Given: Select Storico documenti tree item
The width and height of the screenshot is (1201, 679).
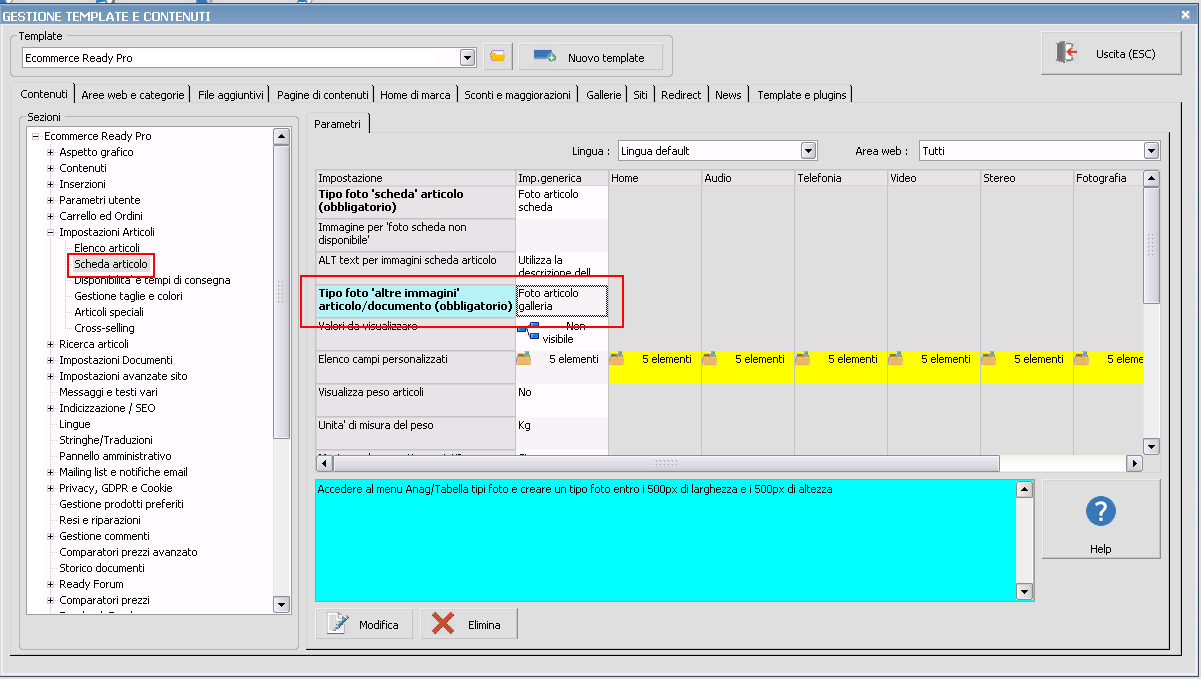Looking at the screenshot, I should click(102, 568).
